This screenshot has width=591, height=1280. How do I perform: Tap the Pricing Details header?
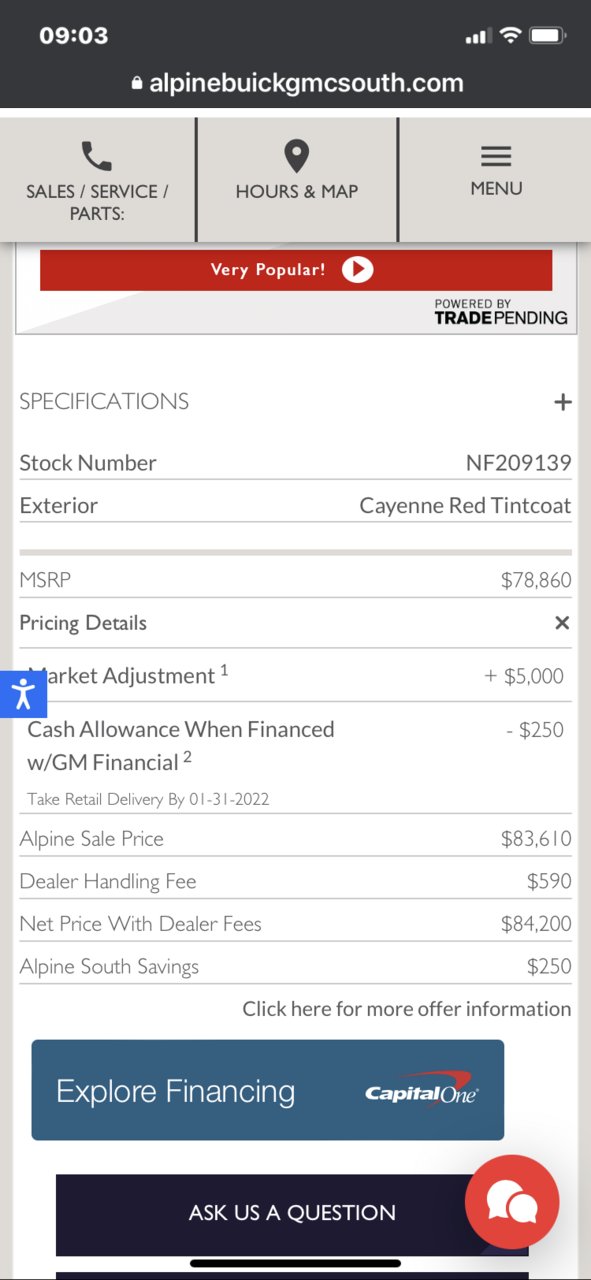(83, 623)
